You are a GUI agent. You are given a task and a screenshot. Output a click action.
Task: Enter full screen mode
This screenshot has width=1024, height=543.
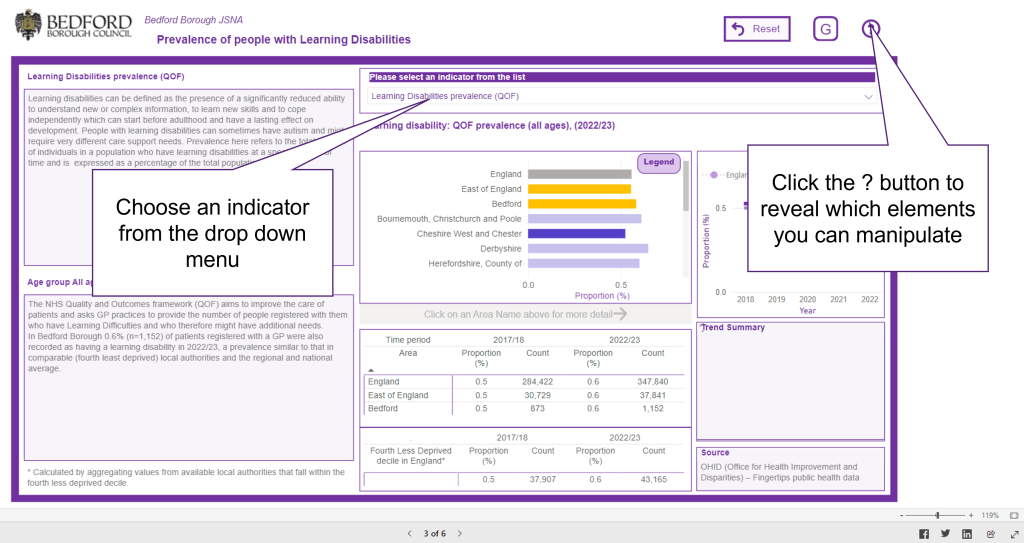(1015, 534)
